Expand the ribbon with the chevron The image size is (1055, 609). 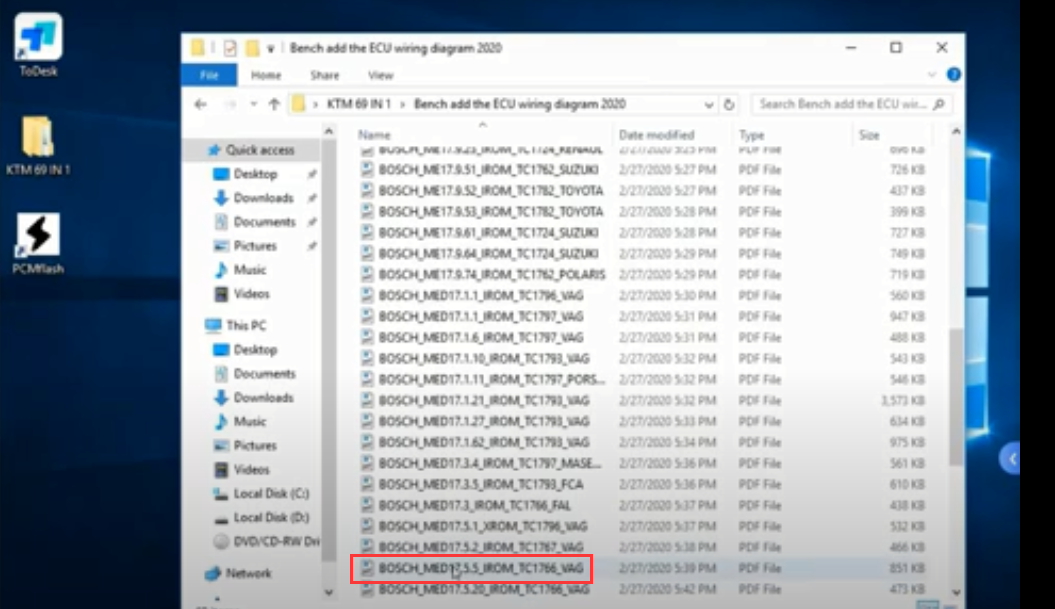(x=932, y=75)
